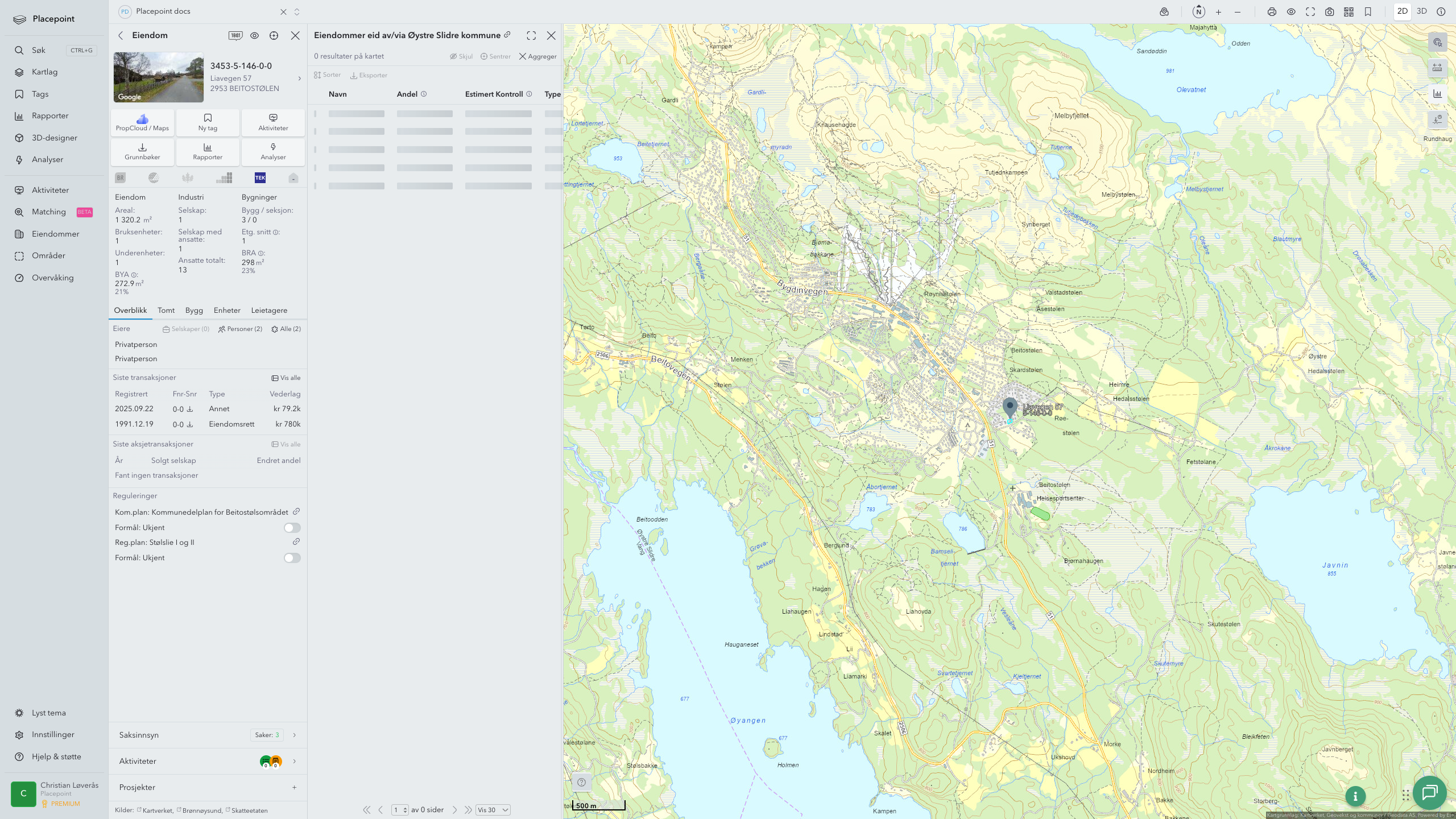Activate the map select-by-click tool

[1437, 43]
